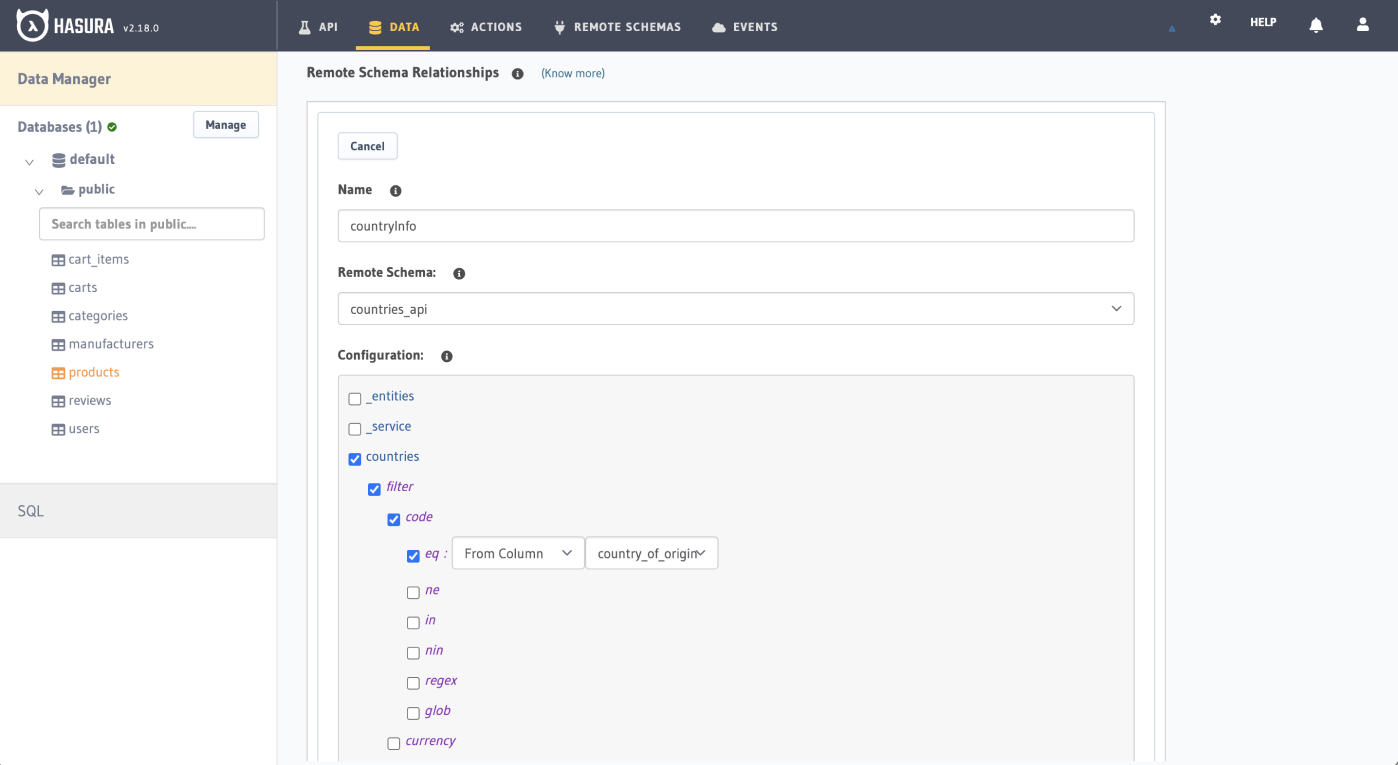1398x765 pixels.
Task: Open the notifications bell
Action: pyautogui.click(x=1315, y=22)
